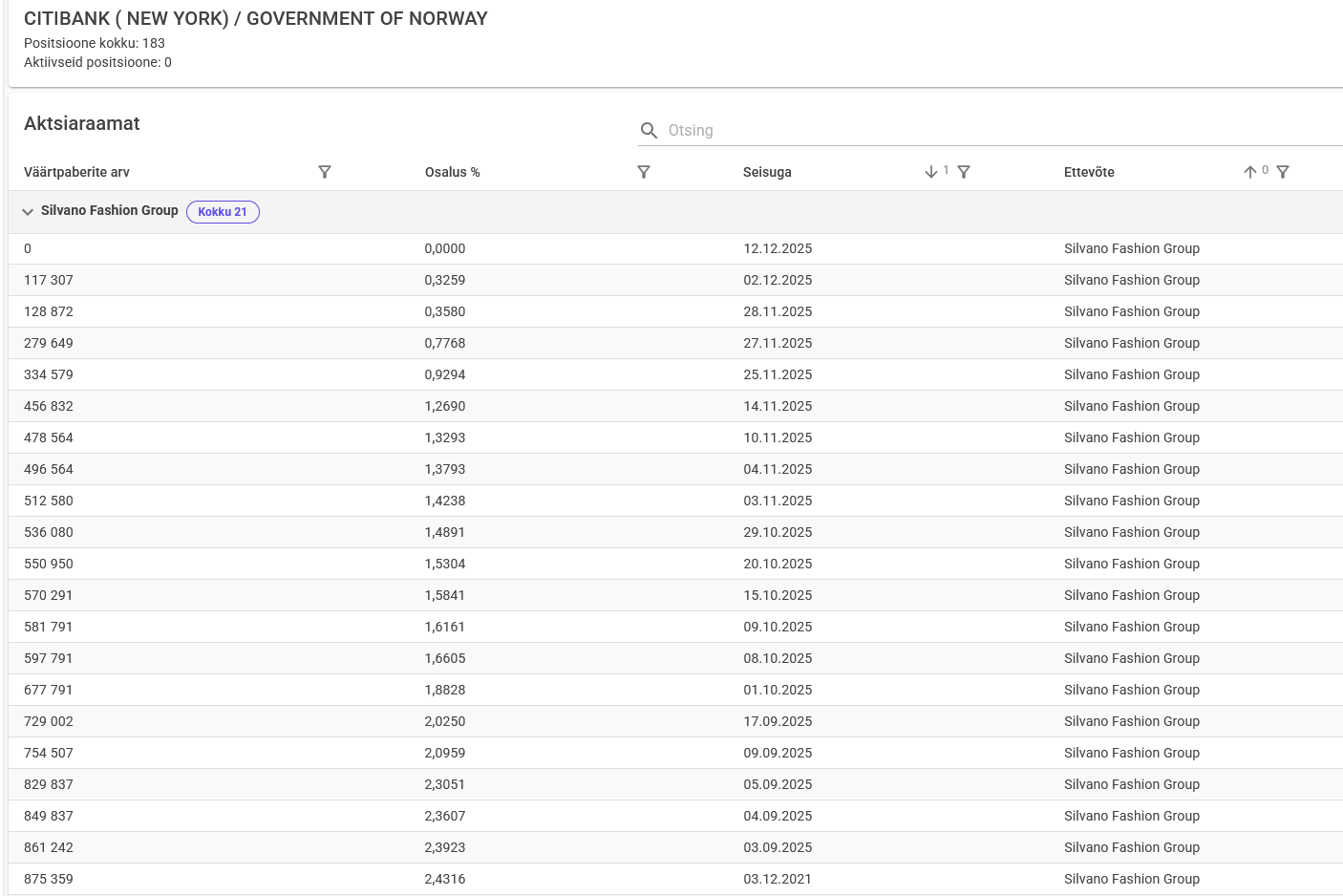Toggle descending sort arrow on Seisuga

click(931, 172)
